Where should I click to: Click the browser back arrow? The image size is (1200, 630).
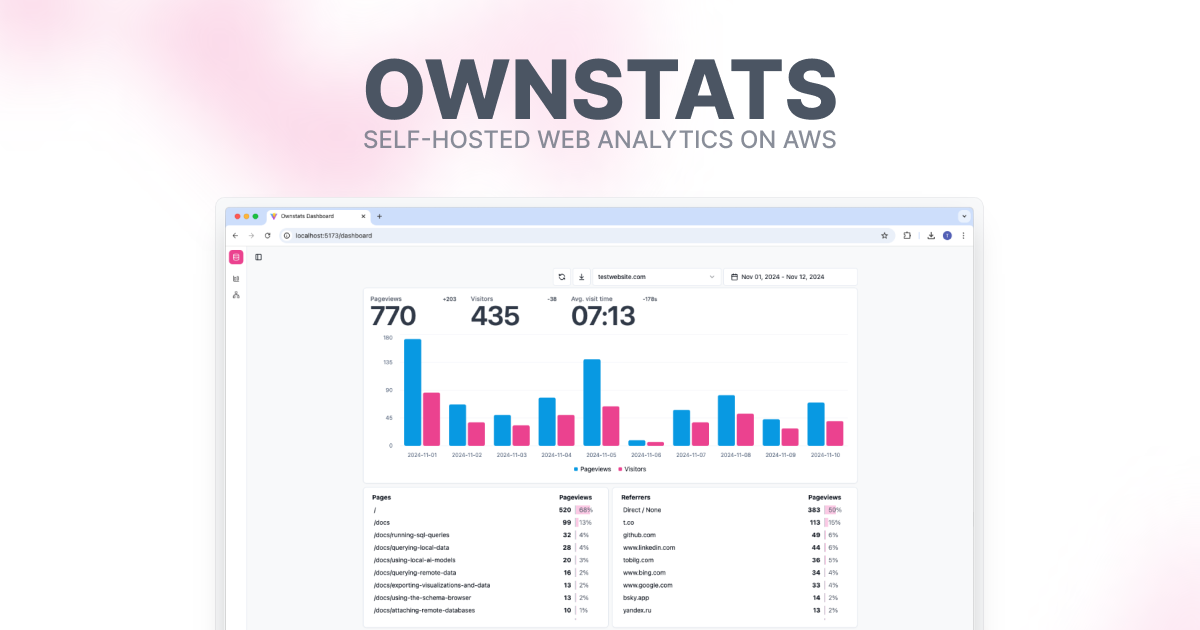[x=235, y=235]
